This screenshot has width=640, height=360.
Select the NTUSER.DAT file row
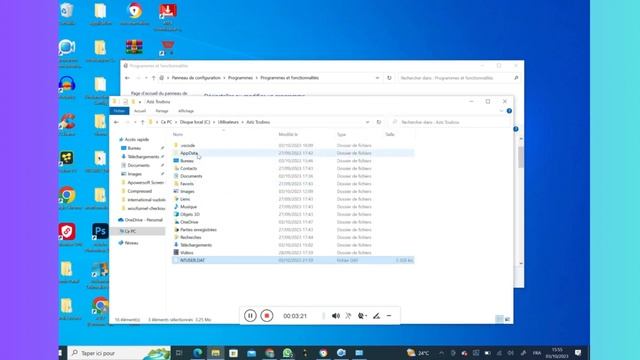(293, 260)
